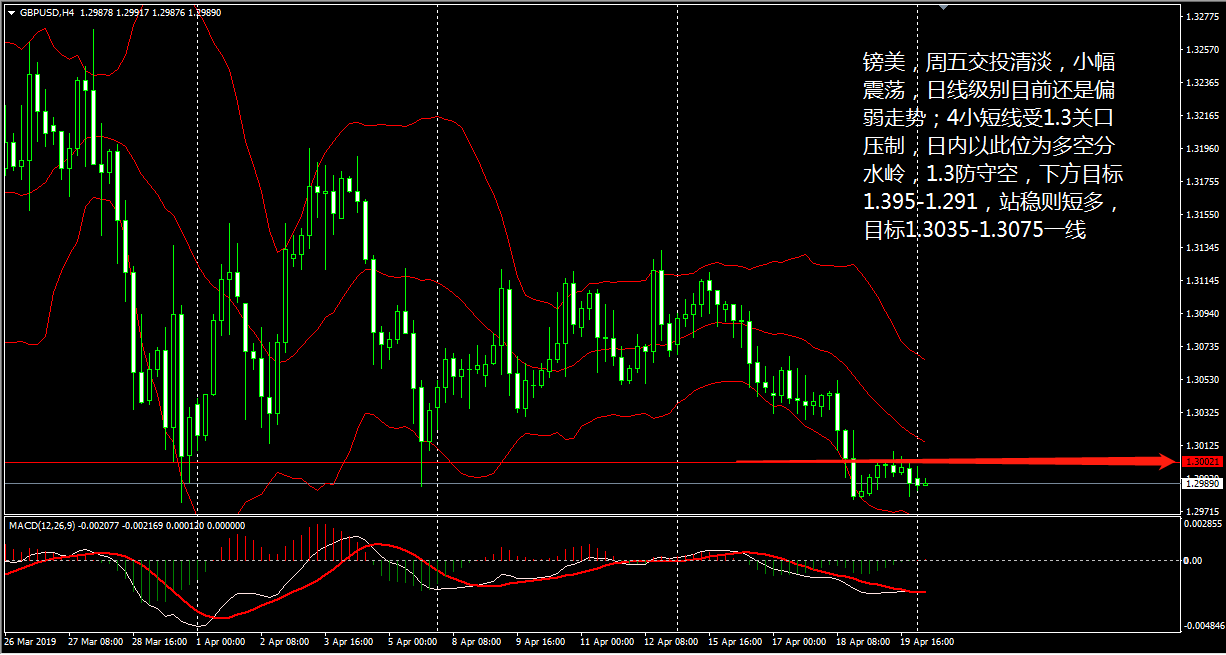This screenshot has height=655, width=1226.
Task: Click the 1 Apr 00:00 time label
Action: click(x=222, y=643)
